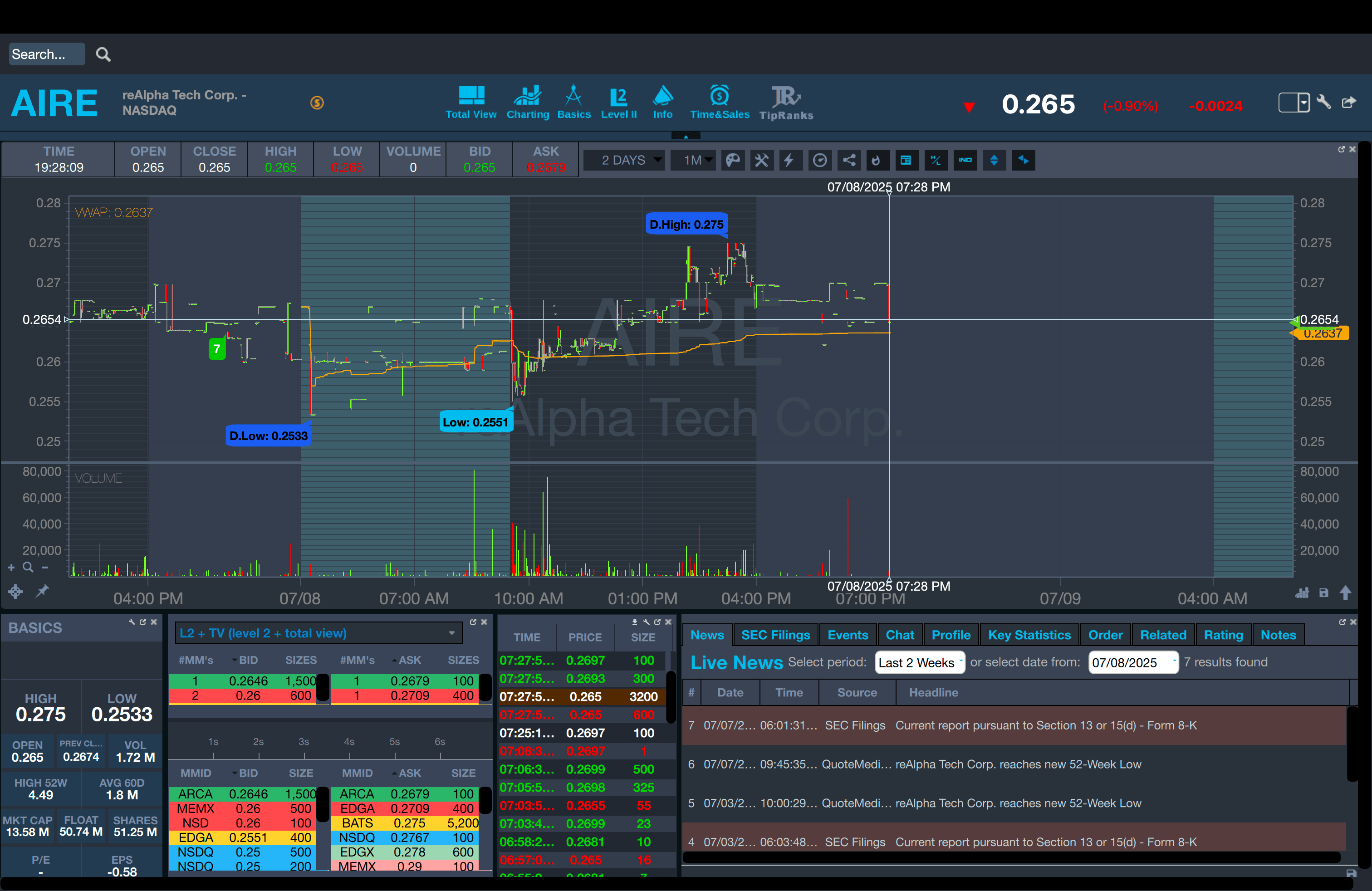Toggle the IND indicators button

point(965,160)
